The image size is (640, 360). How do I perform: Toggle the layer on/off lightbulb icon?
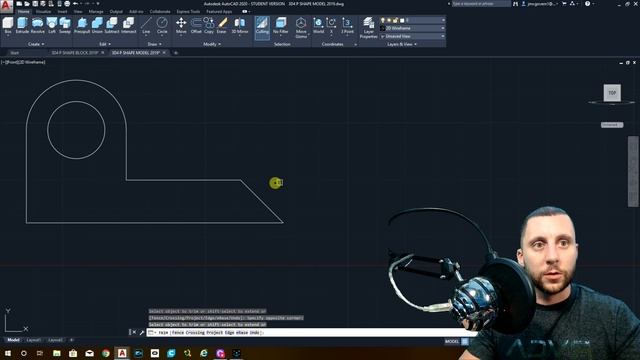[382, 20]
